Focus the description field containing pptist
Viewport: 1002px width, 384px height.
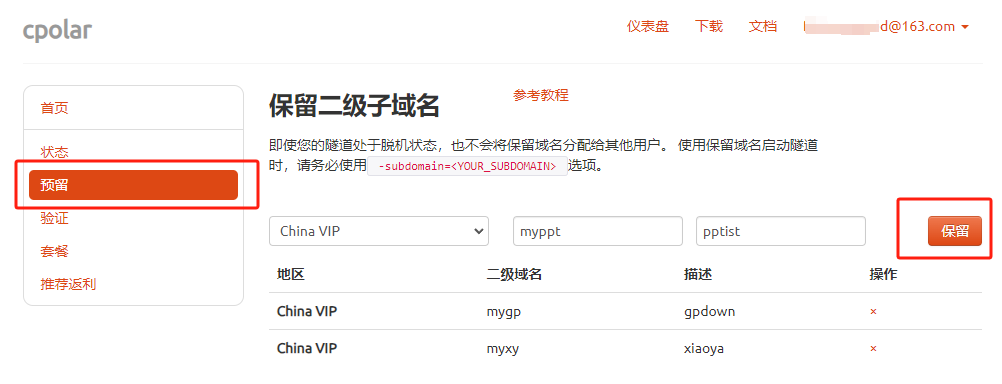[x=781, y=231]
